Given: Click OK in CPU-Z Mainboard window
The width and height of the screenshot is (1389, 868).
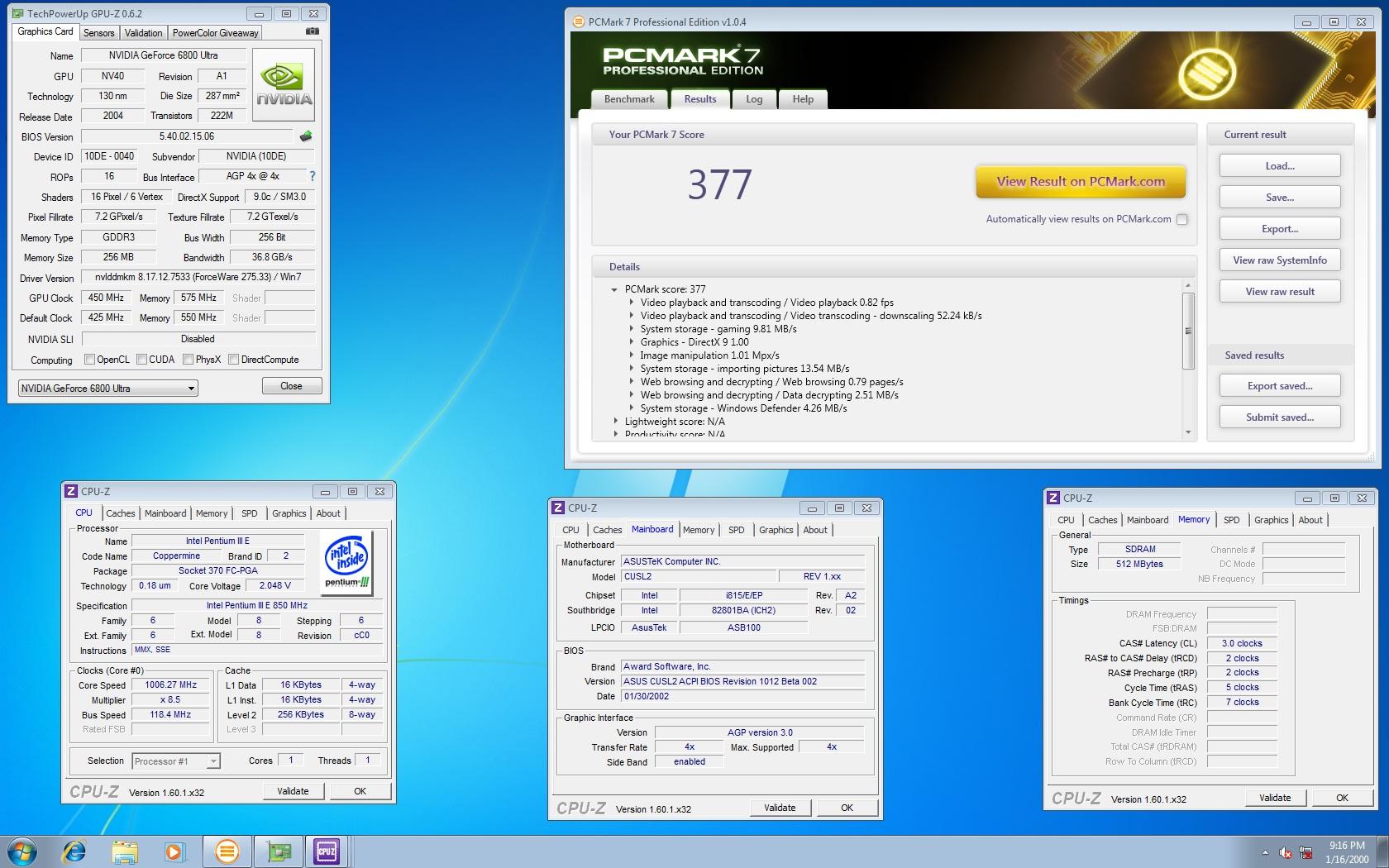Looking at the screenshot, I should pyautogui.click(x=847, y=808).
